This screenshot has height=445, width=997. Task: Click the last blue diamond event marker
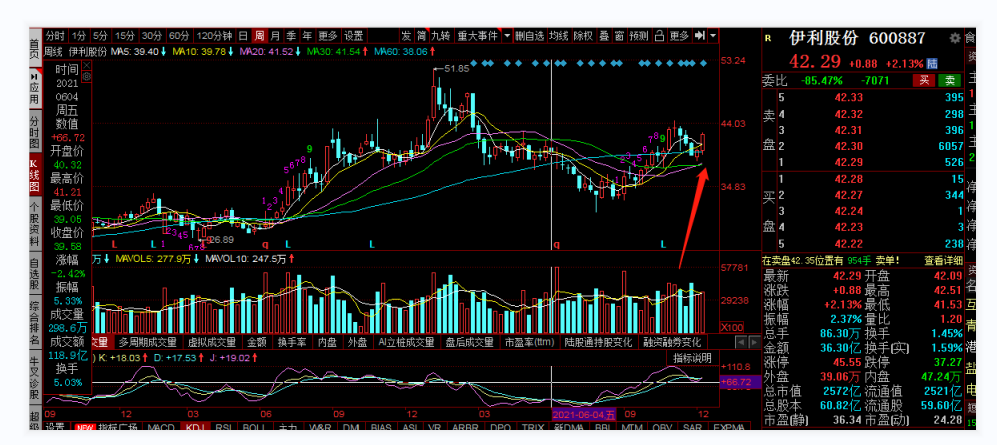pyautogui.click(x=703, y=64)
